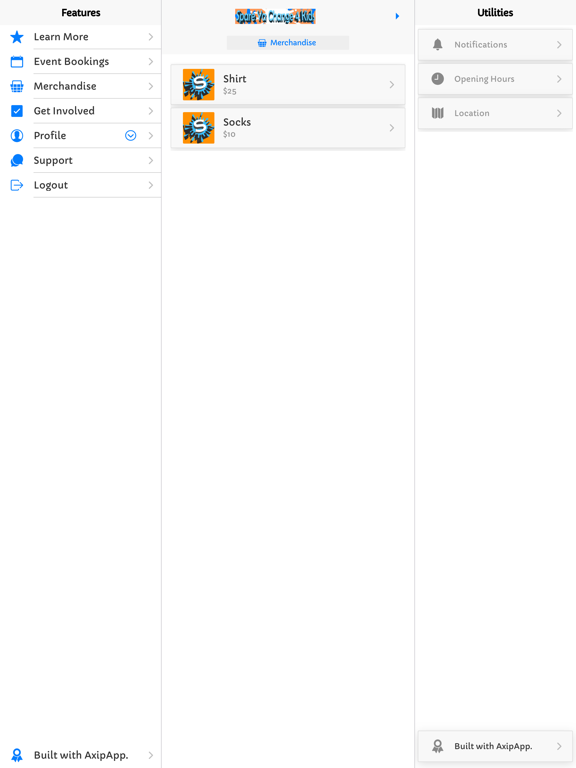Screen dimensions: 576x768
Task: Click Built with AxipApp in Utilities panel
Action: (x=495, y=746)
